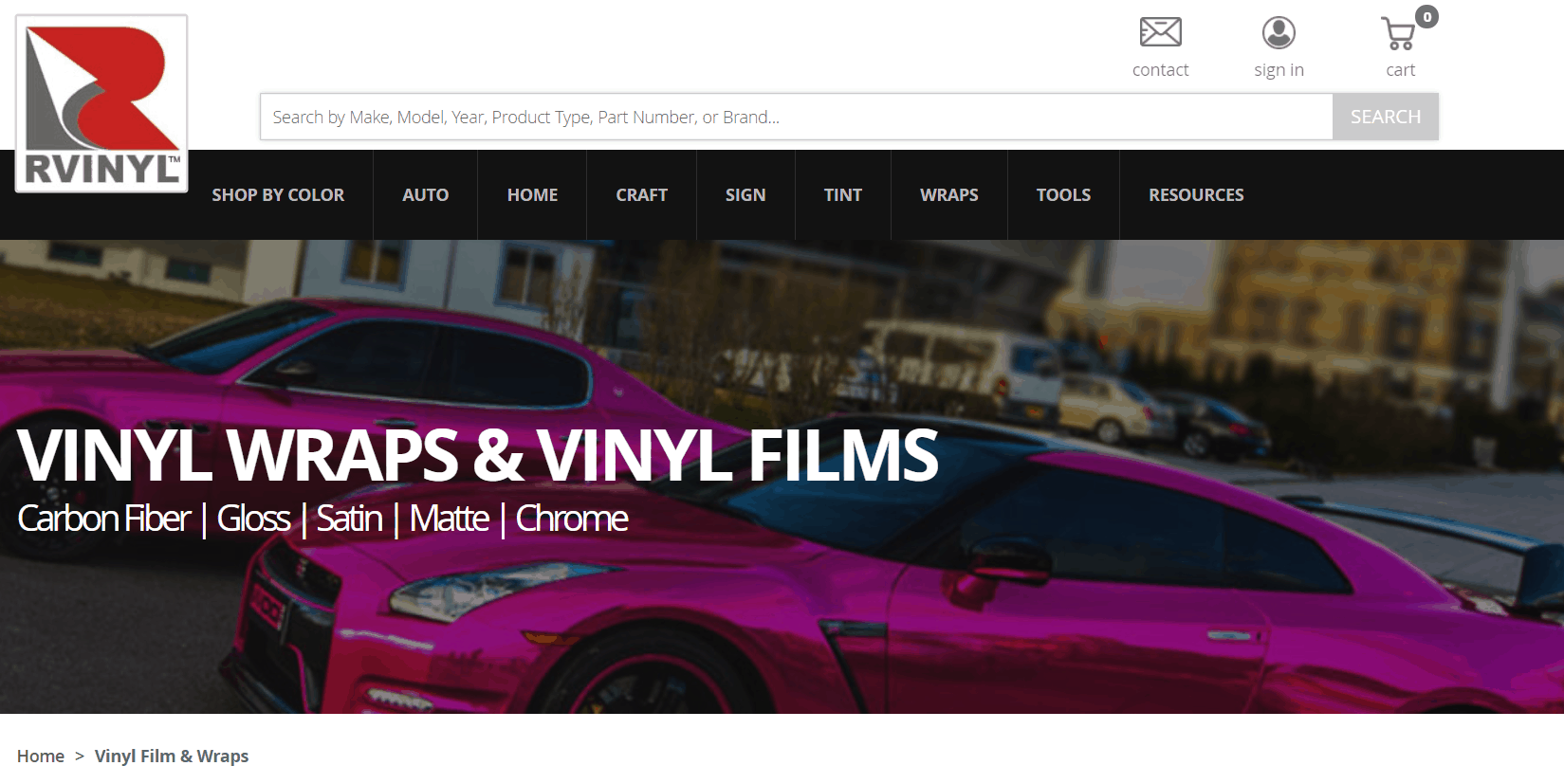Screen dimensions: 1564x784
Task: Click the Rvinyl logo
Action: (101, 103)
